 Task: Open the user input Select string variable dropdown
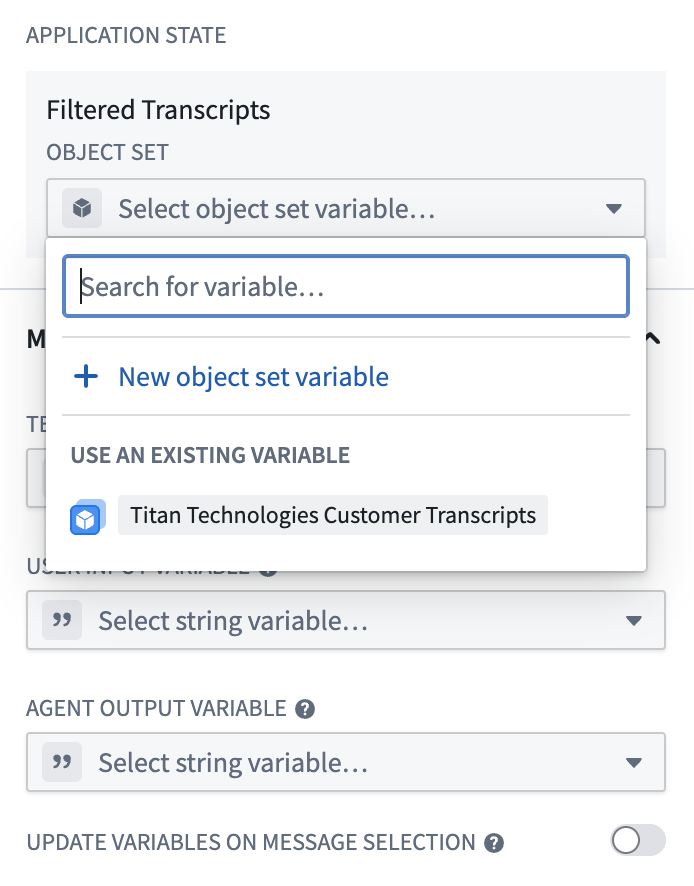point(345,620)
